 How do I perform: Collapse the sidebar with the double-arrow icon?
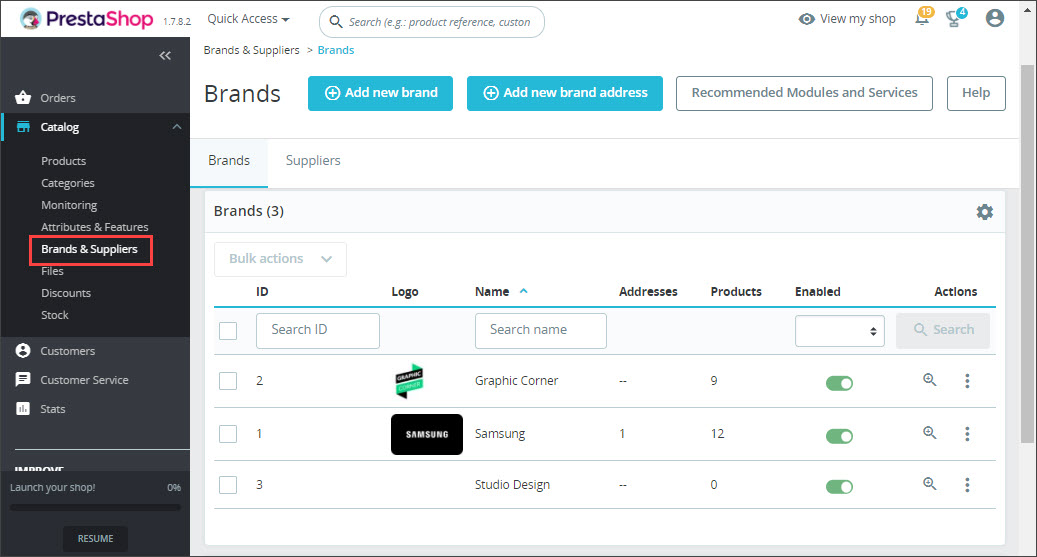point(165,56)
